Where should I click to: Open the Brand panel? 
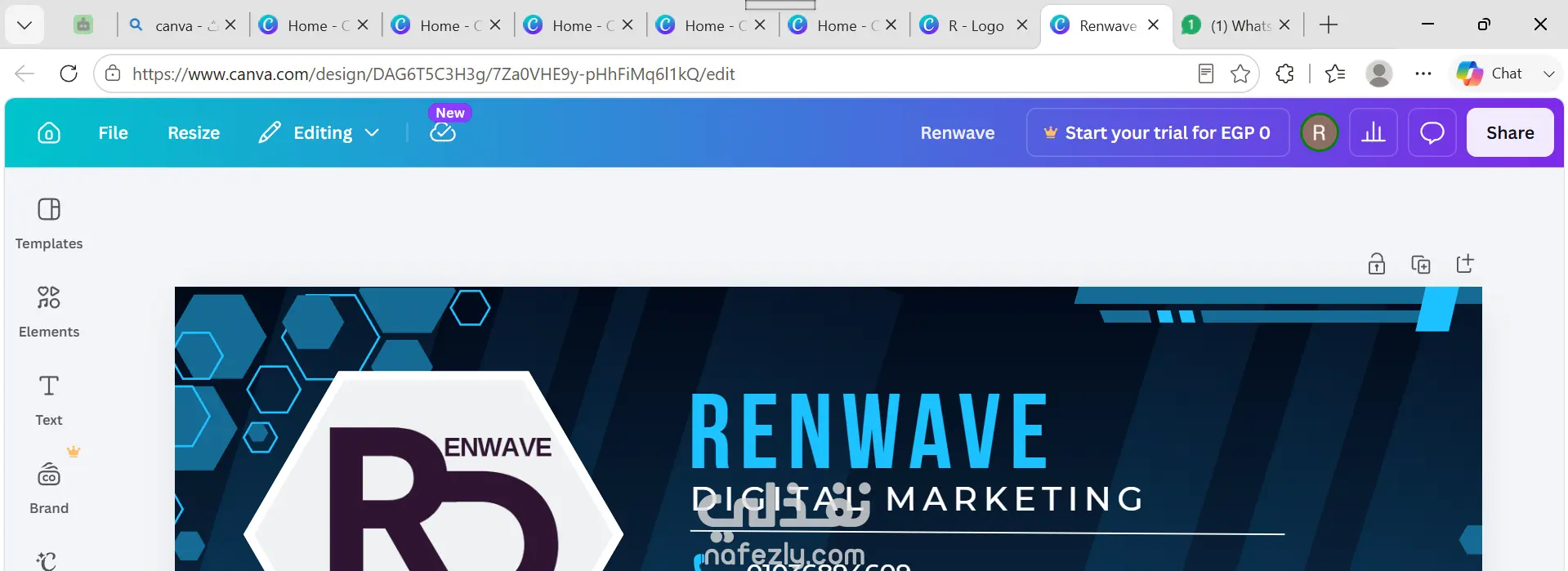pos(49,488)
